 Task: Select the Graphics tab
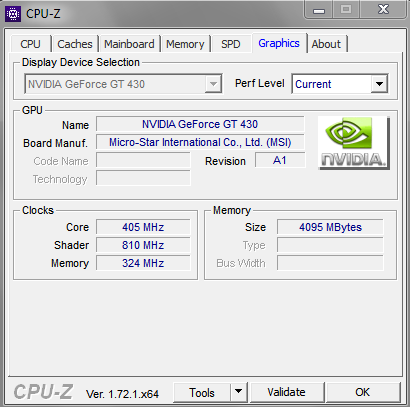(279, 43)
